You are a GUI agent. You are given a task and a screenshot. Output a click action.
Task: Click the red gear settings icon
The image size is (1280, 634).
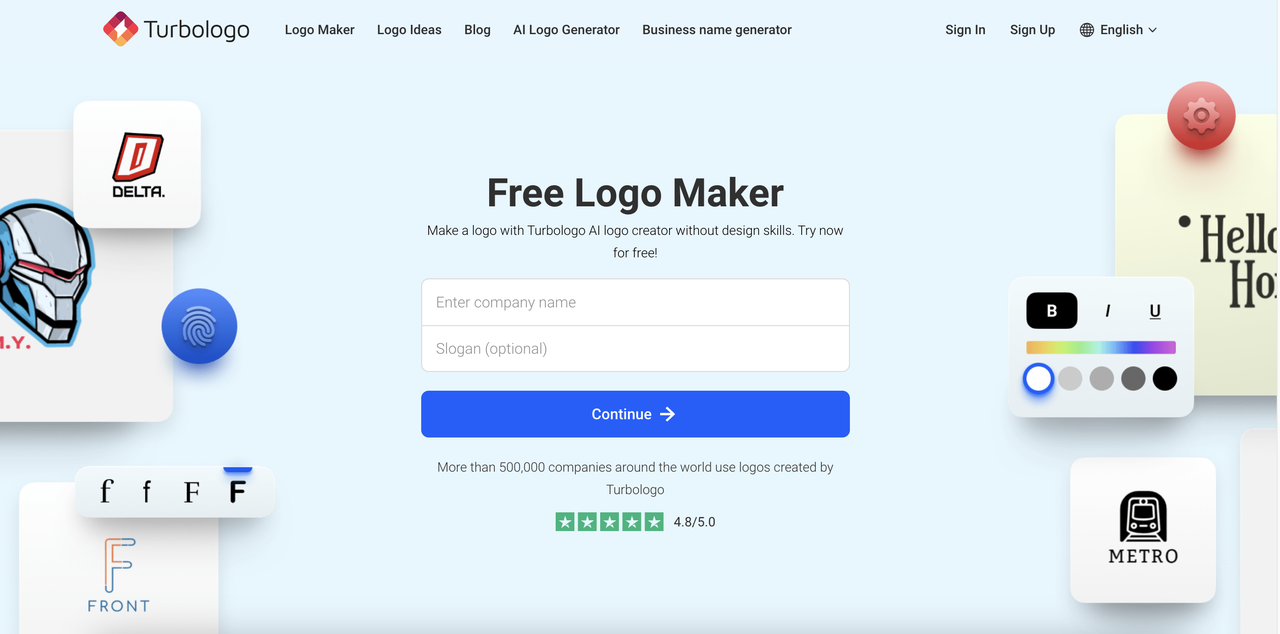1200,115
